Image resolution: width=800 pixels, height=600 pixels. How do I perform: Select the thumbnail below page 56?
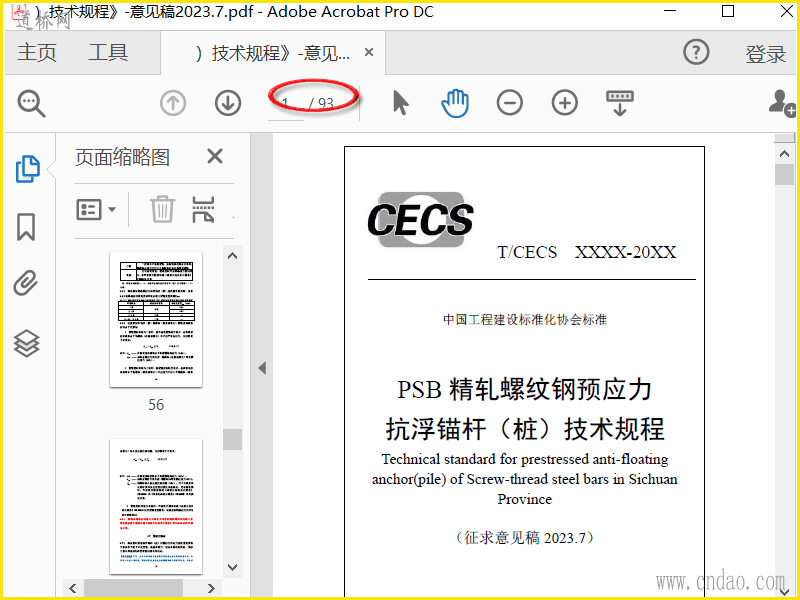tap(156, 506)
